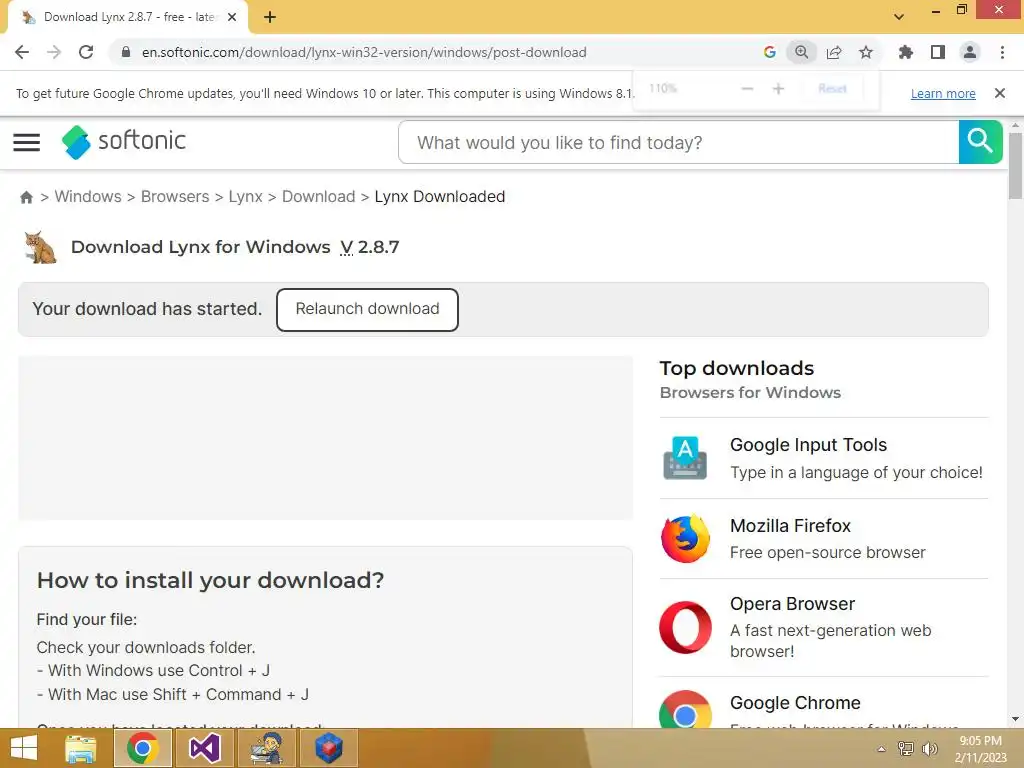The image size is (1024, 768).
Task: Open Opera Browser entry
Action: pos(824,628)
